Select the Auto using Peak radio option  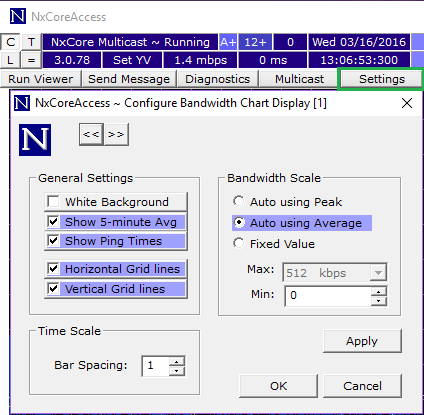coord(239,201)
